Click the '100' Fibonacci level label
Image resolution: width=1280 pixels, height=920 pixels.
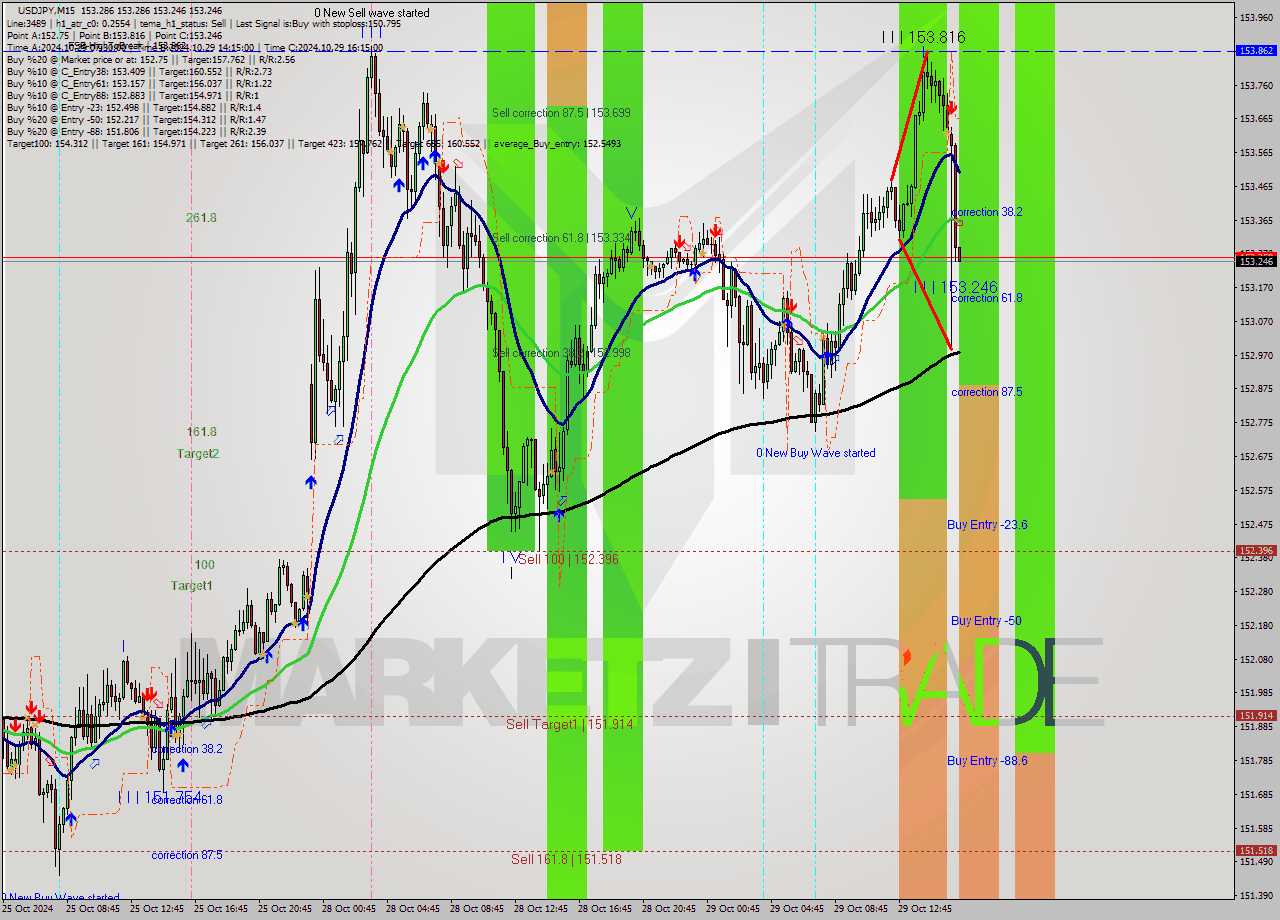coord(204,565)
